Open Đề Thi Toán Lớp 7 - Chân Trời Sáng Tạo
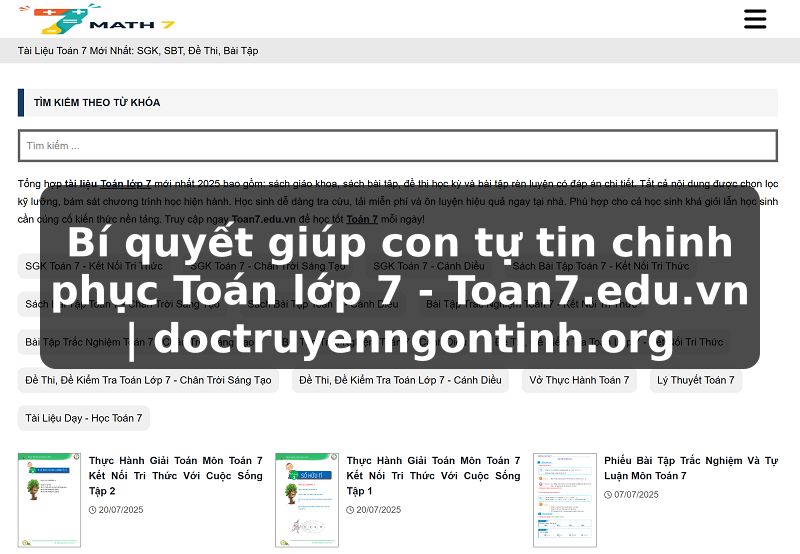 pos(148,380)
